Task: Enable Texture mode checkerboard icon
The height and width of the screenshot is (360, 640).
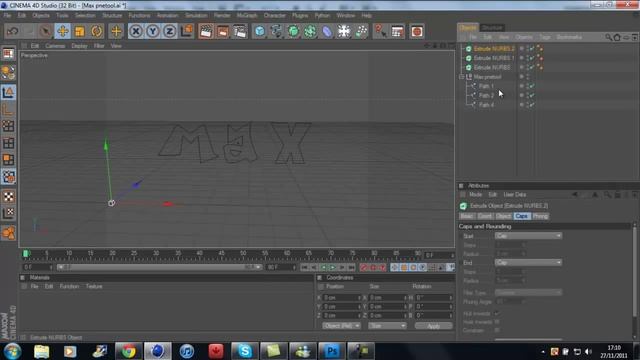Action: [x=8, y=196]
